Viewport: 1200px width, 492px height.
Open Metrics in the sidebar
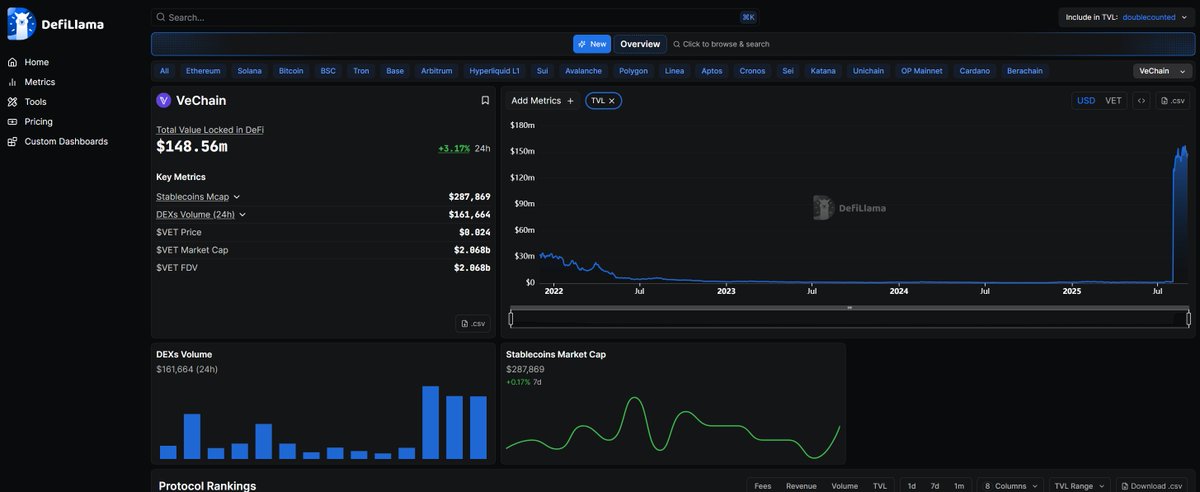coord(40,82)
